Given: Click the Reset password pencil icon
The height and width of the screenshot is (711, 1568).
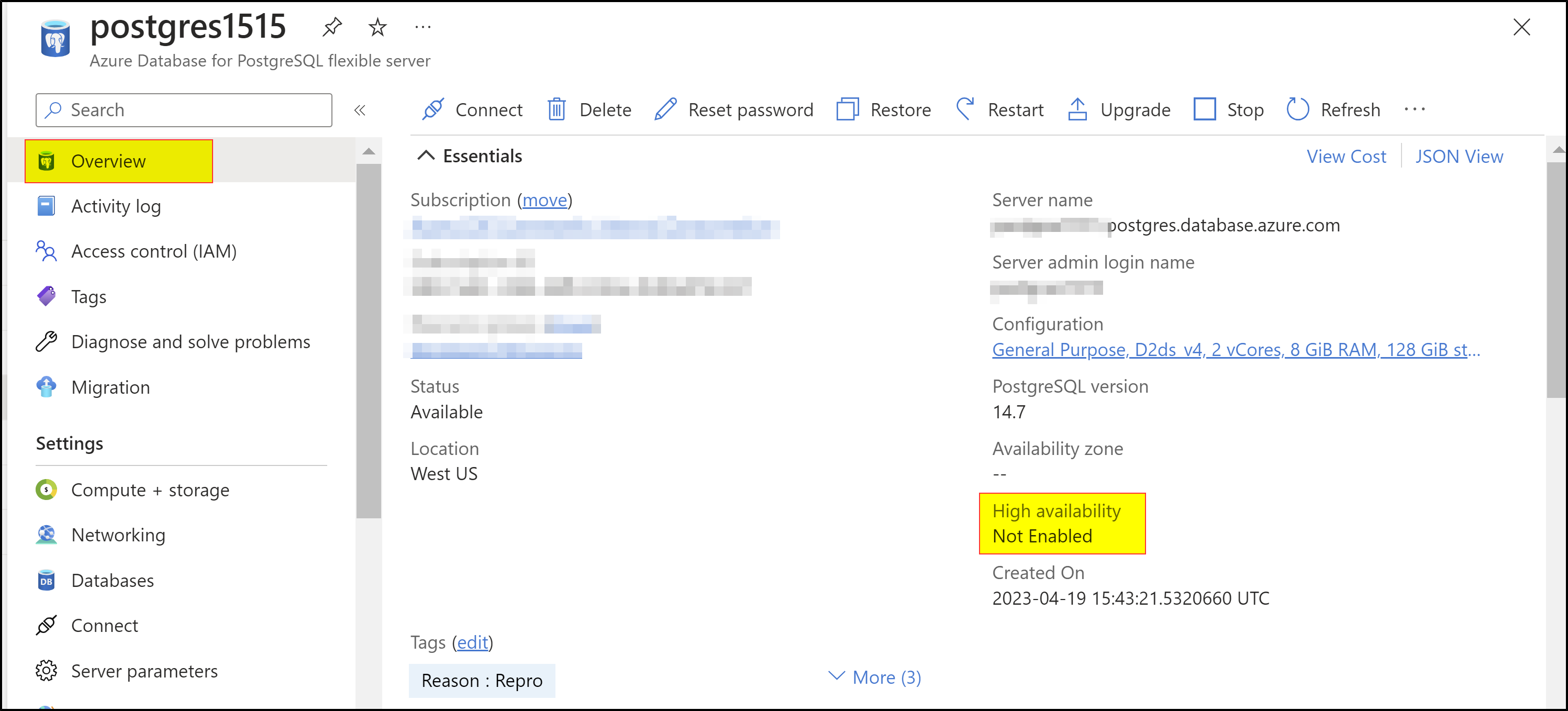Looking at the screenshot, I should [x=666, y=109].
